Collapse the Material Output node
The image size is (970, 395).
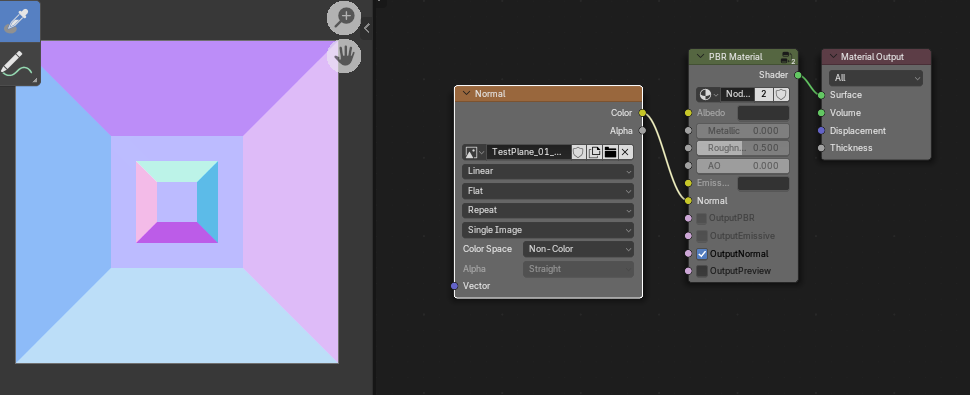click(x=833, y=57)
